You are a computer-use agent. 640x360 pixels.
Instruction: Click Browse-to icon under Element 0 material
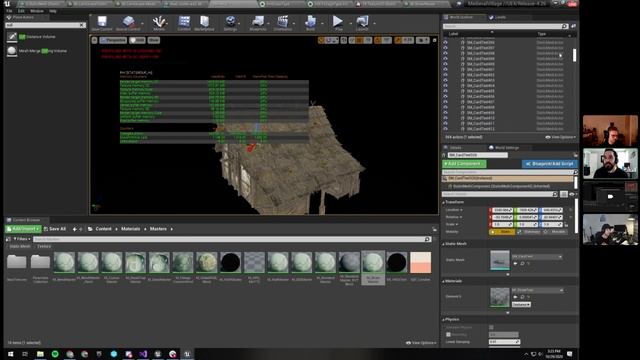[x=522, y=297]
